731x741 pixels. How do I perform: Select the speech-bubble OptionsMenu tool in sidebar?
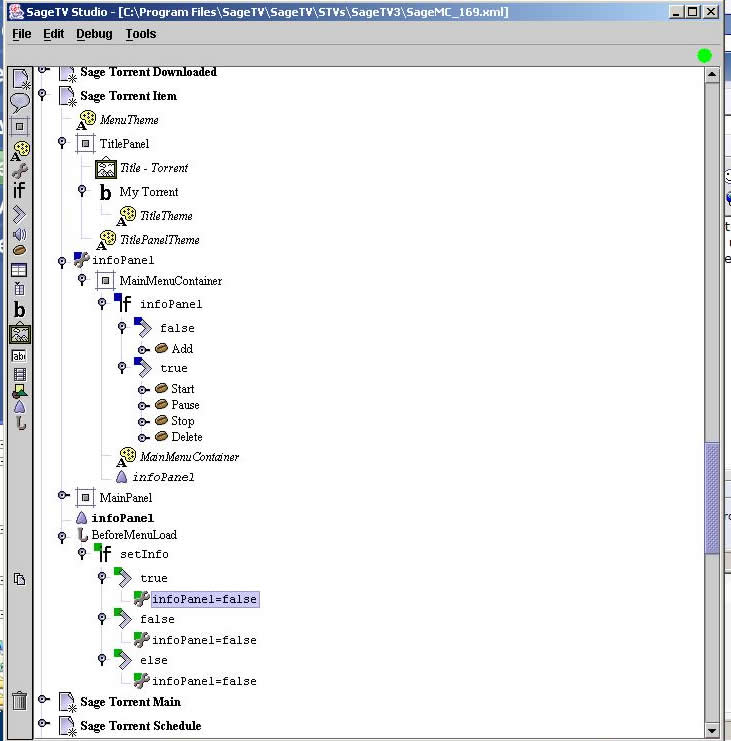click(x=19, y=103)
